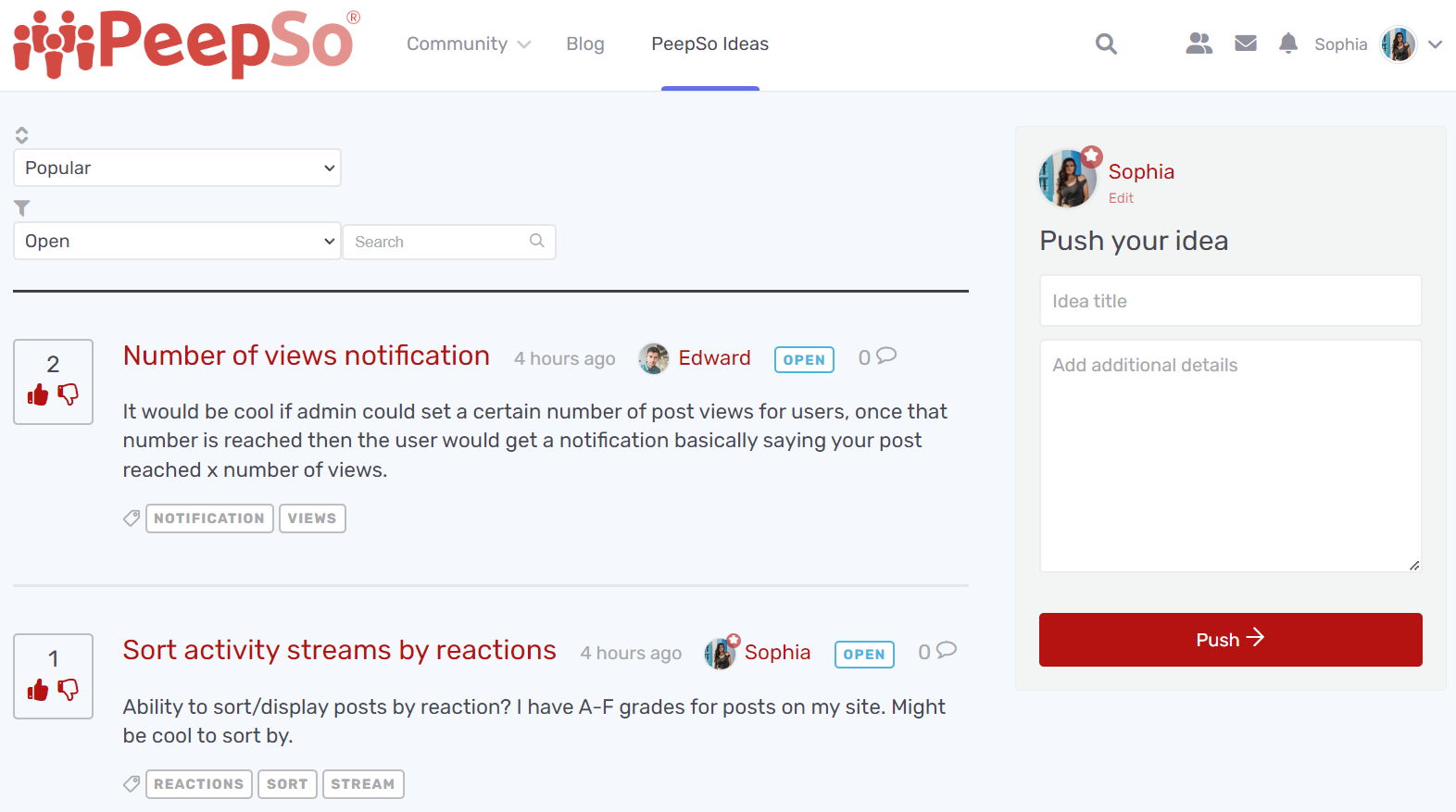This screenshot has height=812, width=1456.
Task: Downvote the Sort activity streams by reactions idea
Action: [69, 691]
